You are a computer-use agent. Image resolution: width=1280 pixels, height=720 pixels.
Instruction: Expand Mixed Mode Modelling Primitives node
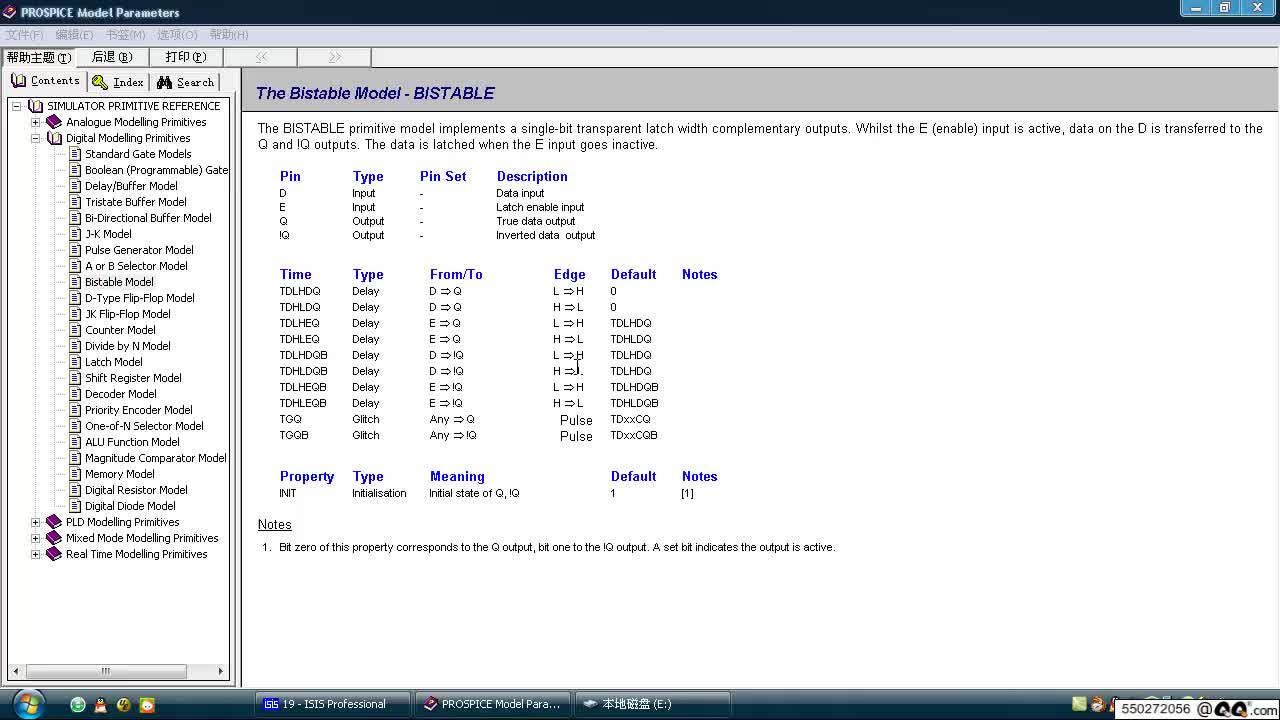click(x=35, y=538)
